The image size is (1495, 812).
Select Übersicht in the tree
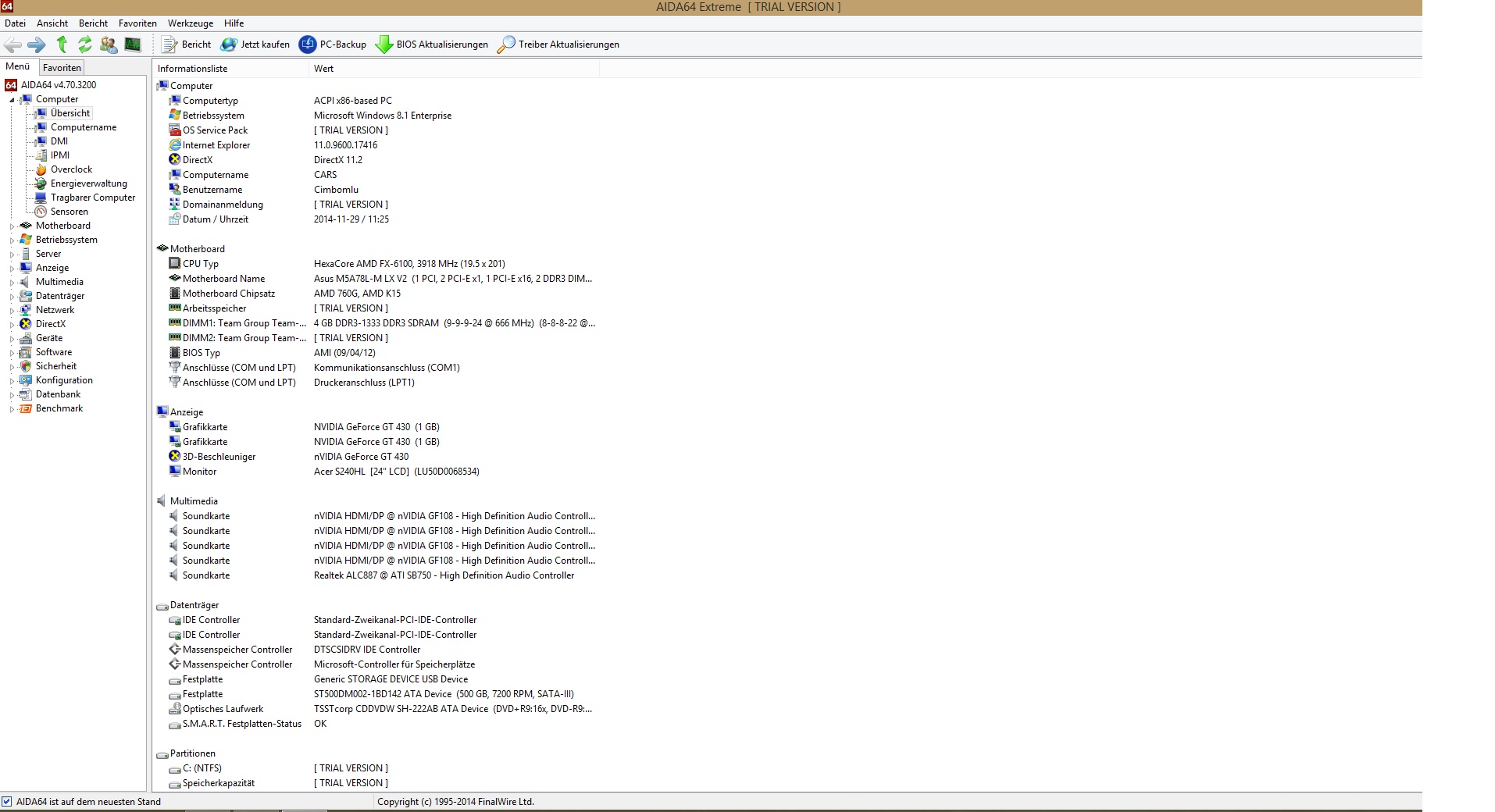(70, 113)
